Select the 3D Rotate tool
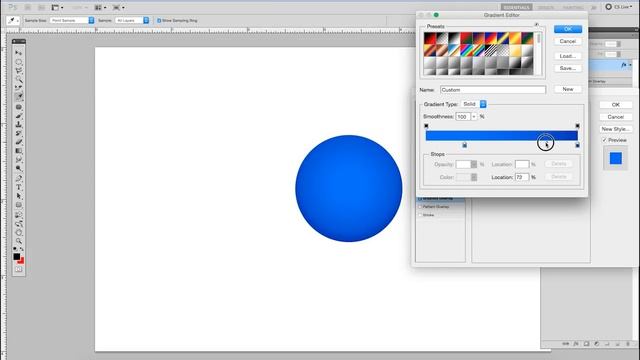This screenshot has width=640, height=360. (18, 215)
